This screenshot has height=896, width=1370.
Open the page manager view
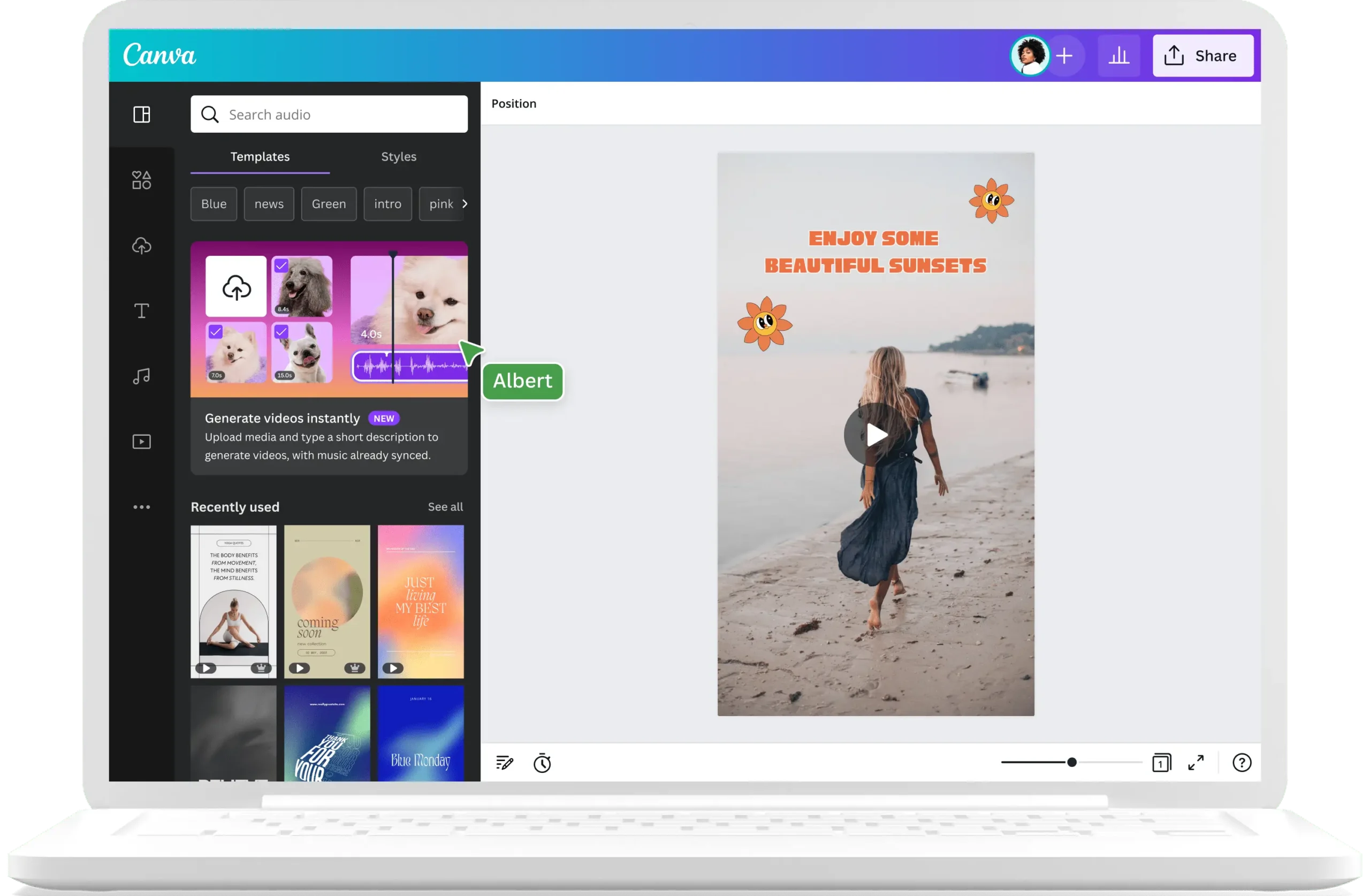1162,762
